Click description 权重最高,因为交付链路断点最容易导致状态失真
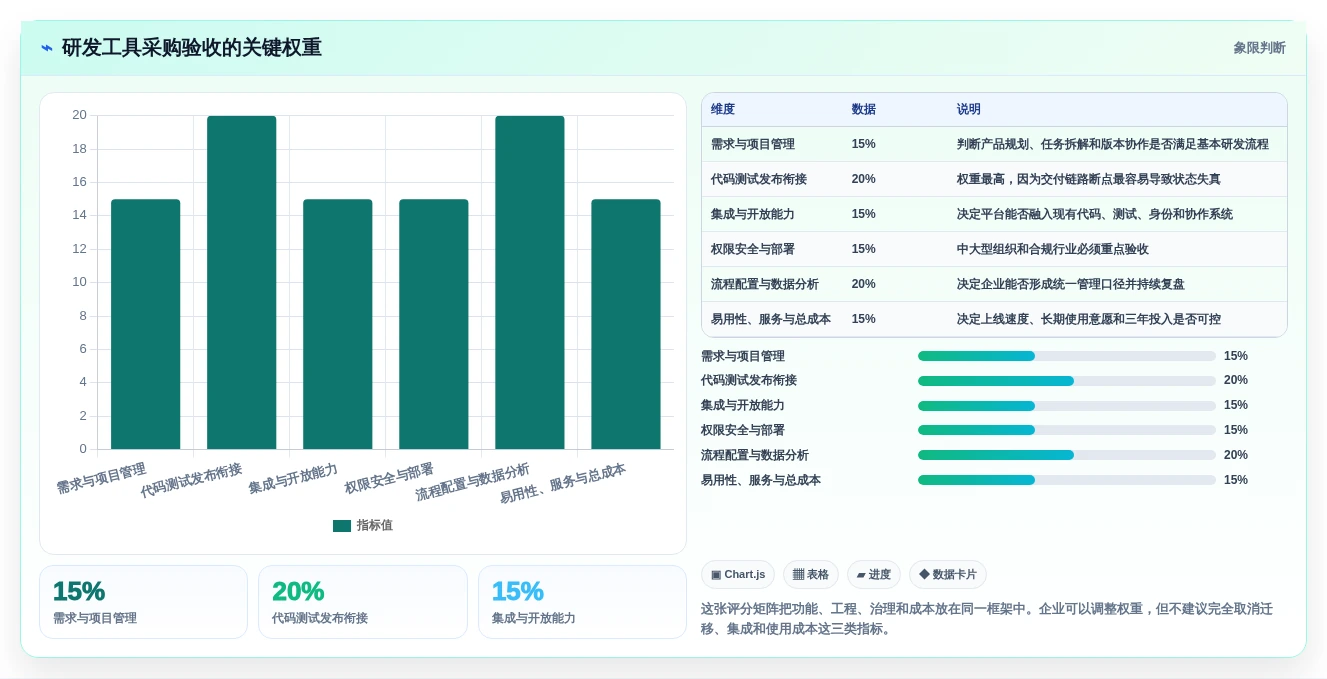Screen dimensions: 1327x679 (1089, 179)
